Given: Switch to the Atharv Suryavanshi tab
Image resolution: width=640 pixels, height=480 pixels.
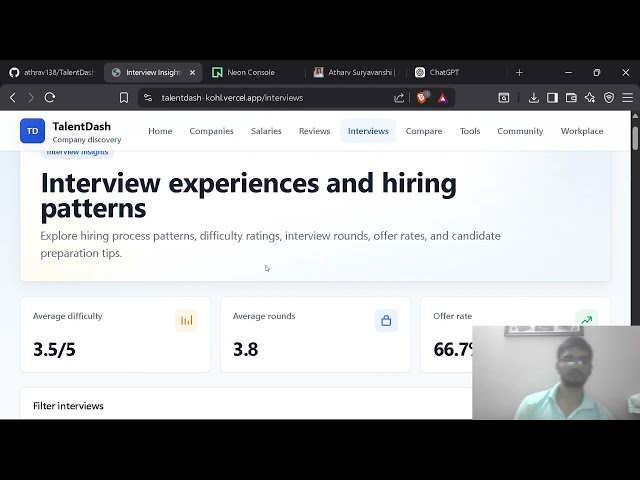Looking at the screenshot, I should pyautogui.click(x=356, y=73).
